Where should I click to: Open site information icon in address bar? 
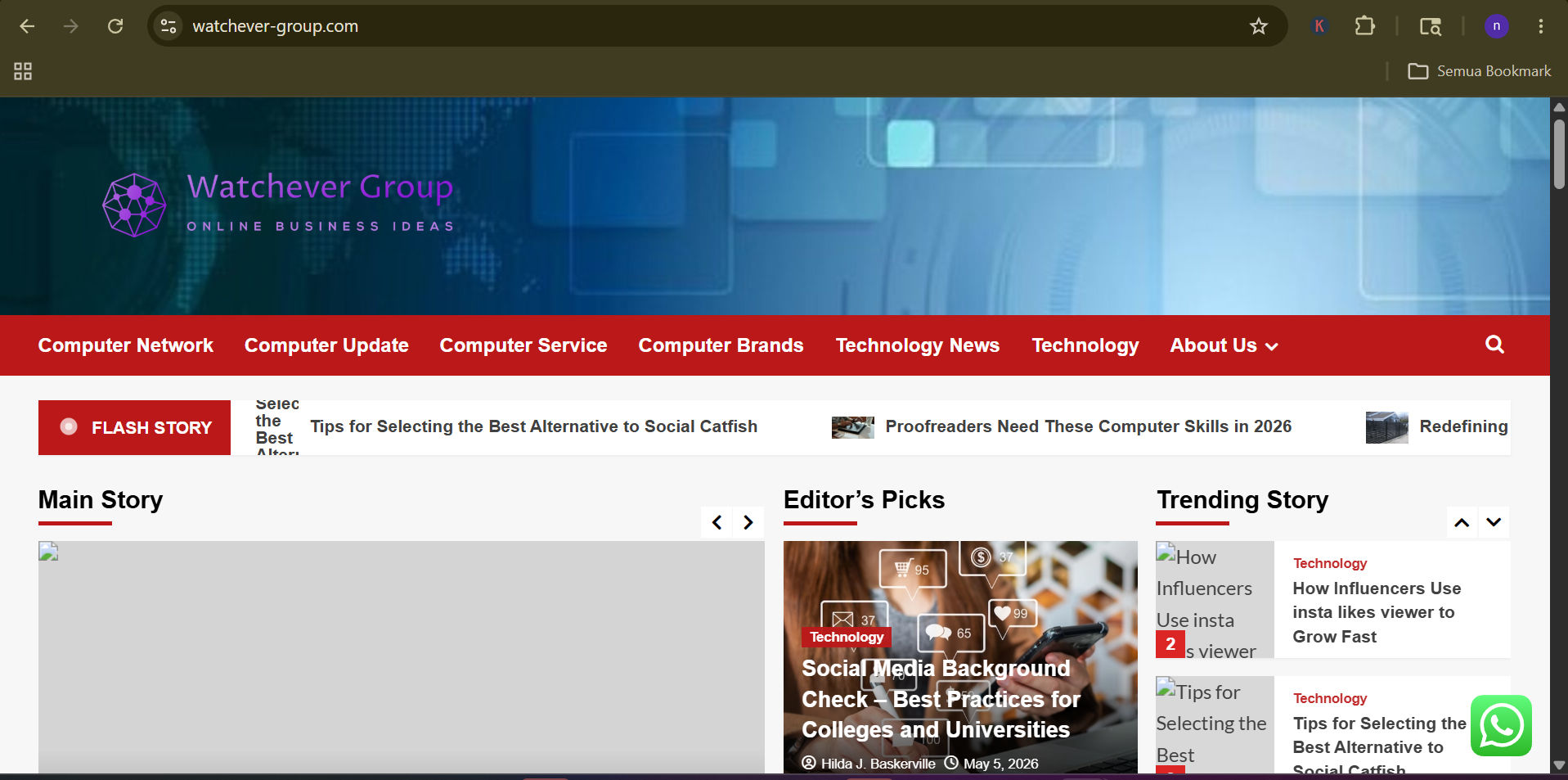(x=168, y=26)
